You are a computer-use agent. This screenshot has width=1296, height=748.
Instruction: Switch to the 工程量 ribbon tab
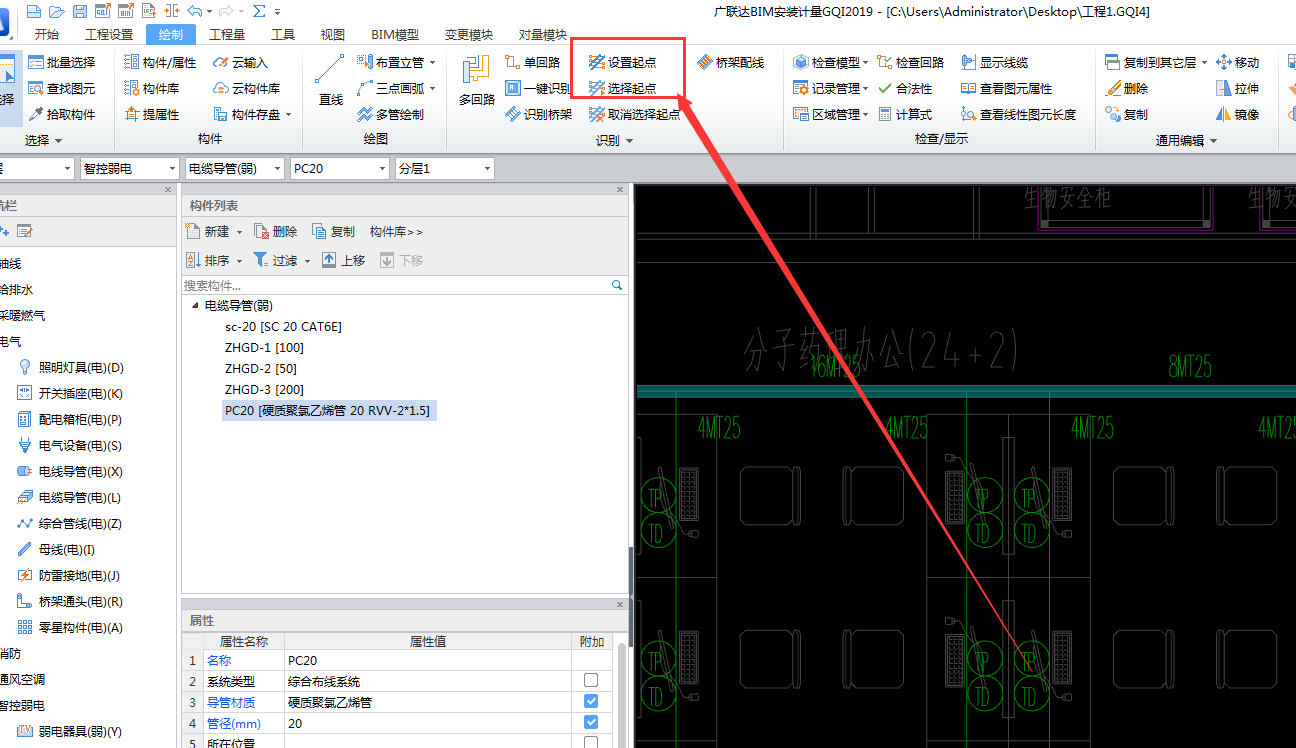(227, 34)
